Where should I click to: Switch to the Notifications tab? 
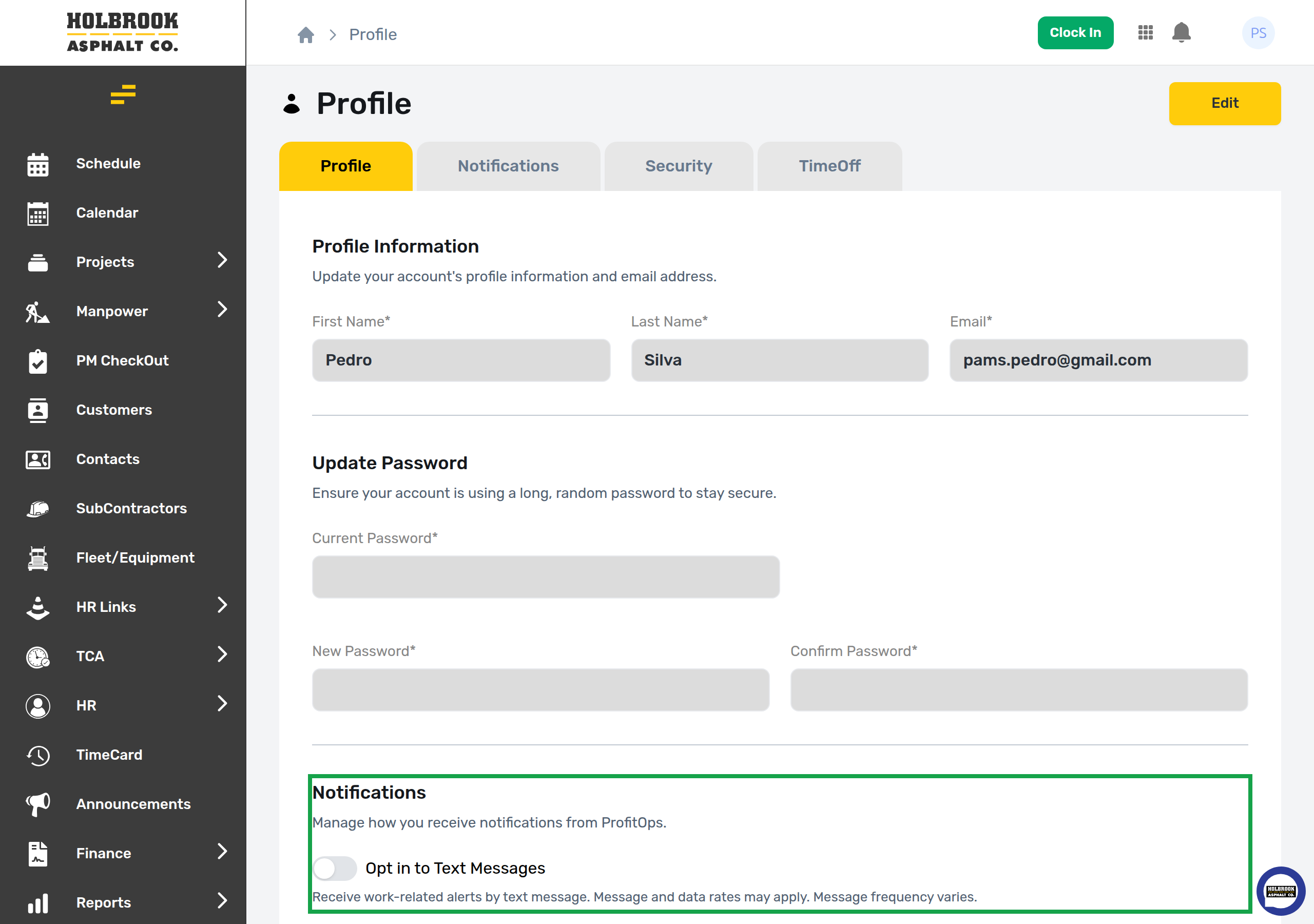pyautogui.click(x=508, y=166)
